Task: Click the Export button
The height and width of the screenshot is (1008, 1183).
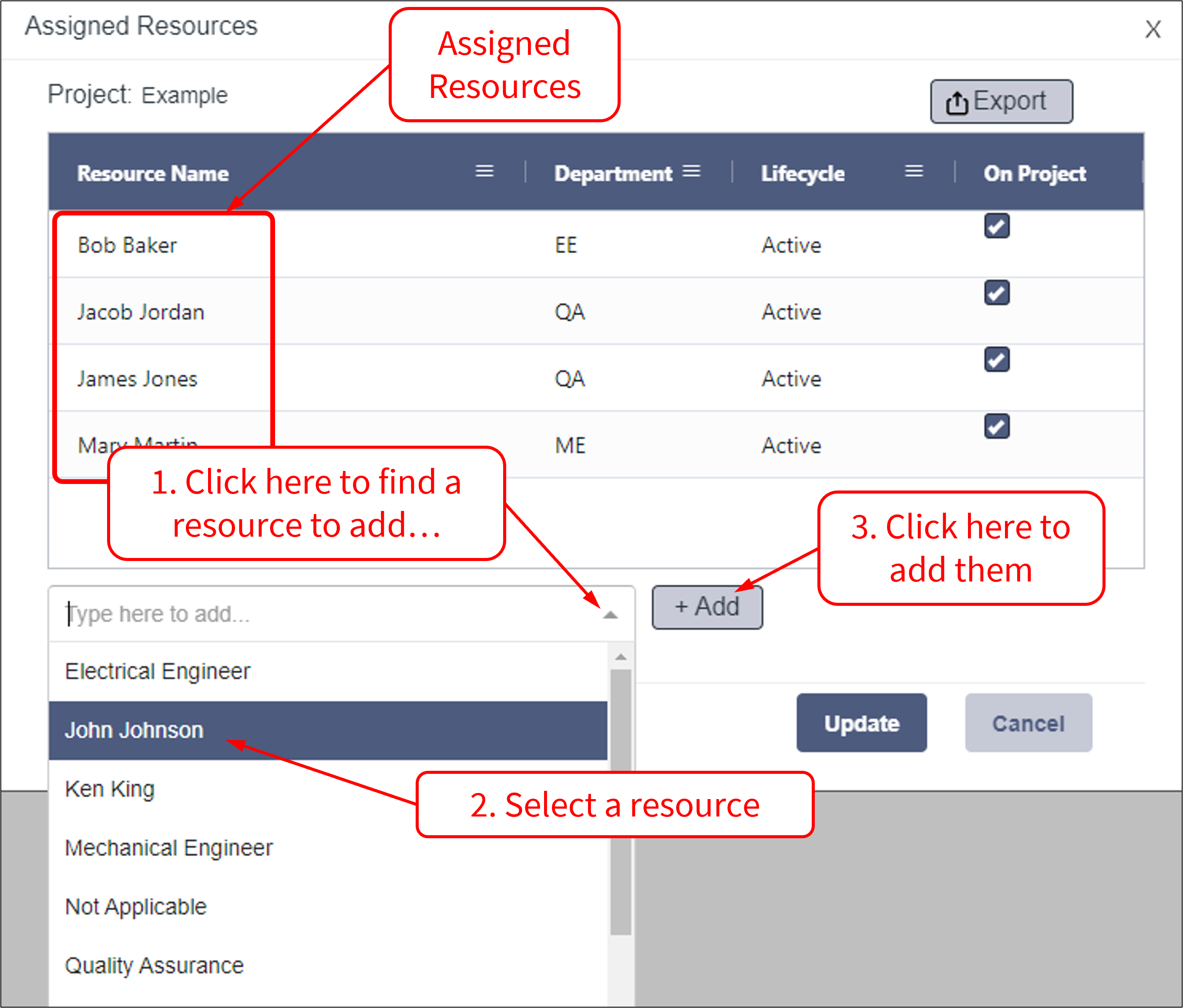Action: tap(1001, 101)
